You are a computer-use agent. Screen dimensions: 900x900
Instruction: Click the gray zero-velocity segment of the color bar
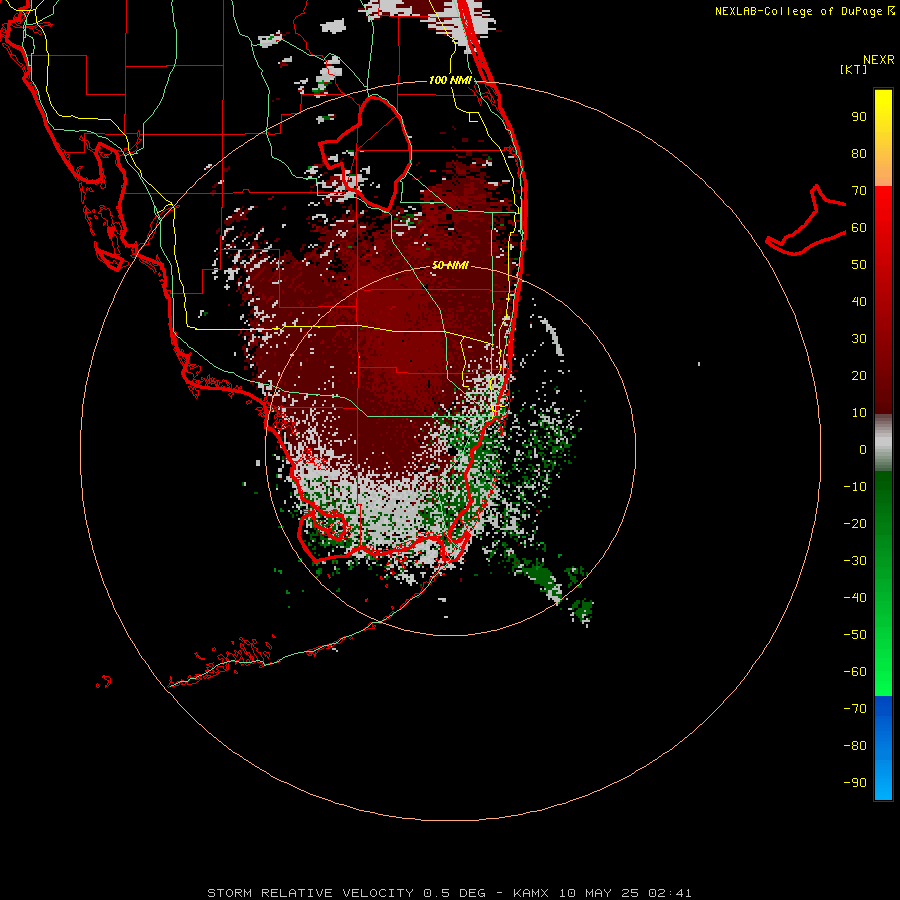pos(883,443)
